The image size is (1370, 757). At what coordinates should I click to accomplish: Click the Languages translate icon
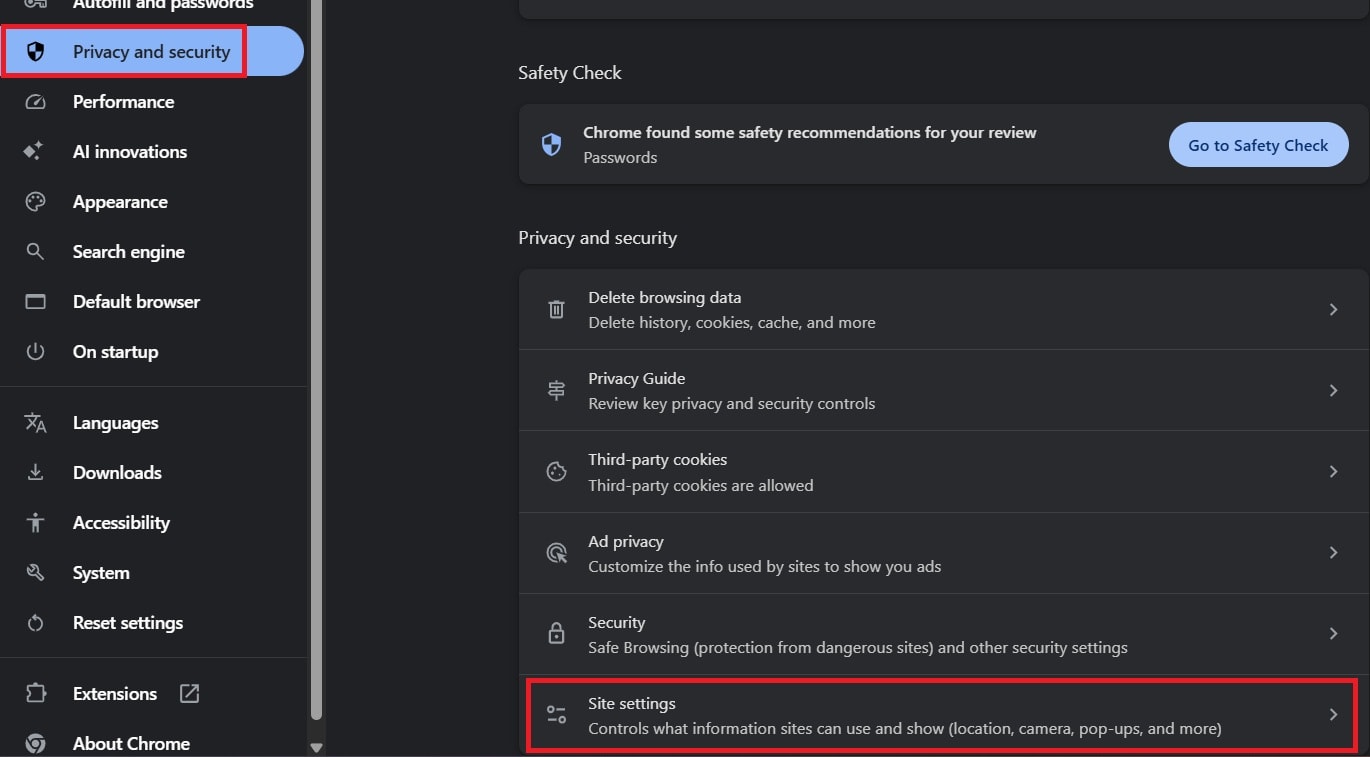click(35, 423)
